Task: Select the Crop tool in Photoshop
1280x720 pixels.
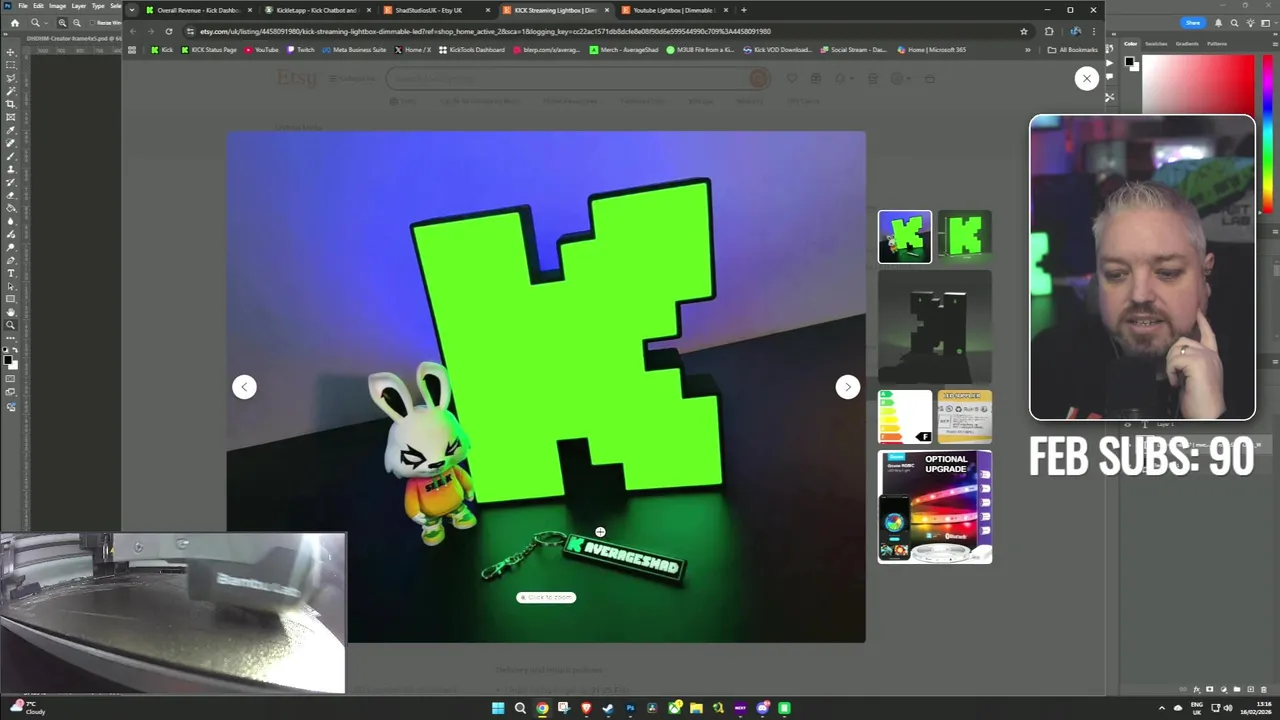Action: (x=11, y=104)
